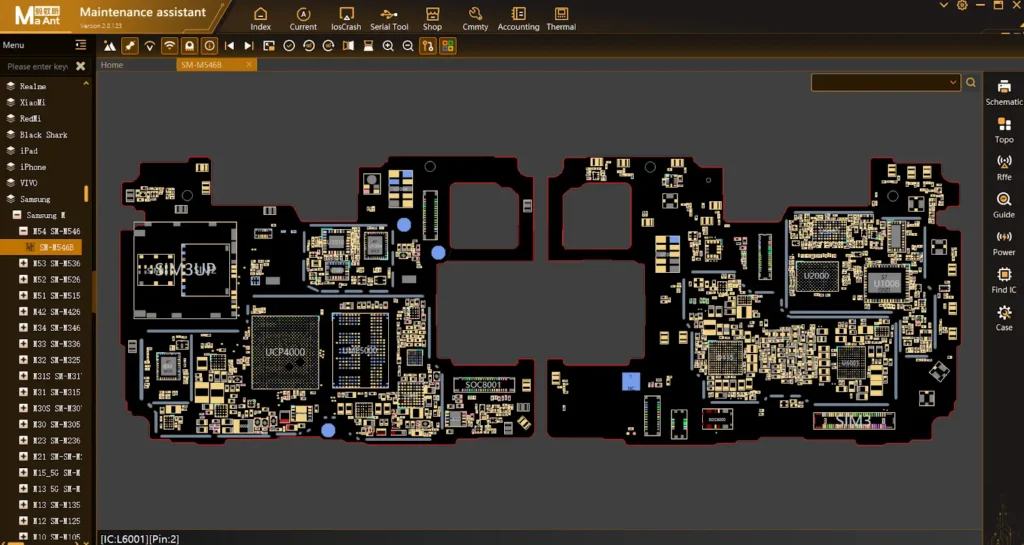Close the SM-M546B tab
The image size is (1024, 545).
coord(250,65)
